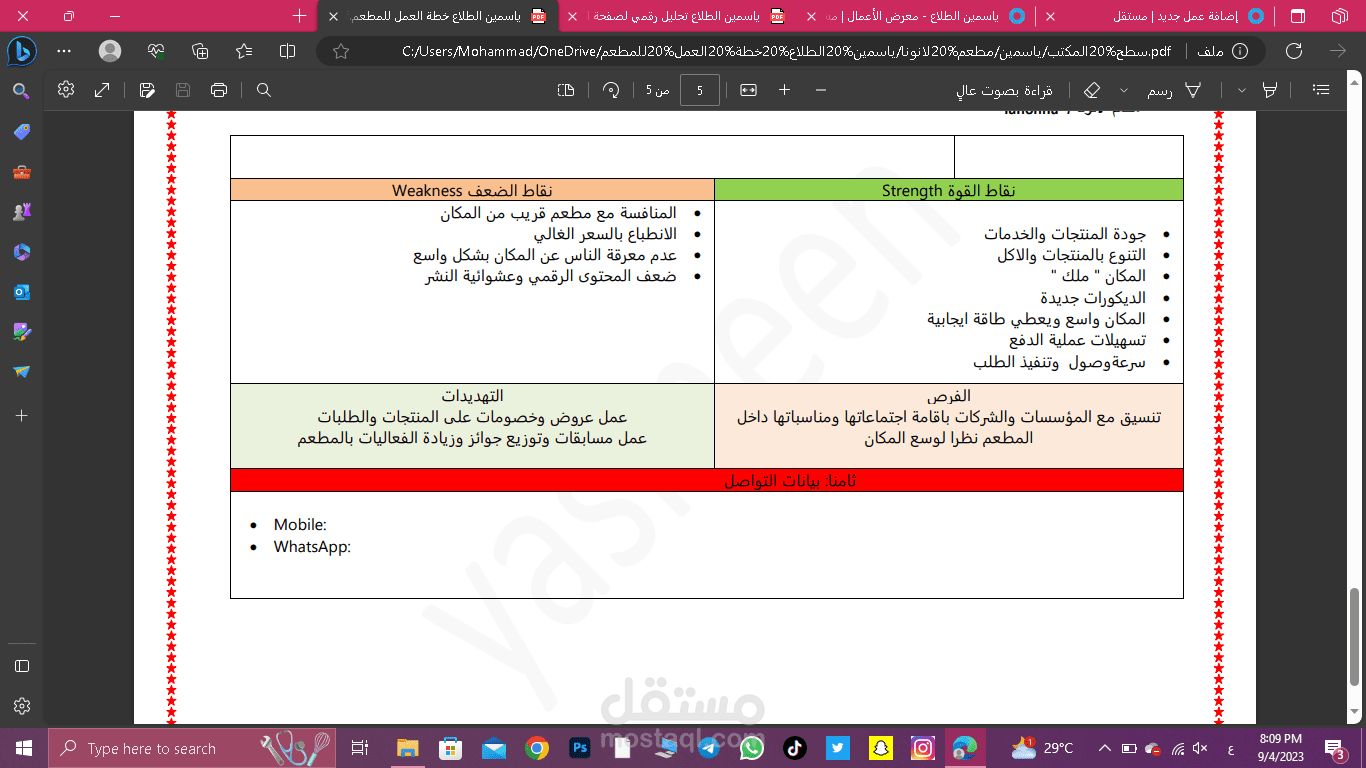Show hidden system tray icons chevron
Viewport: 1366px width, 768px height.
pyautogui.click(x=1104, y=748)
